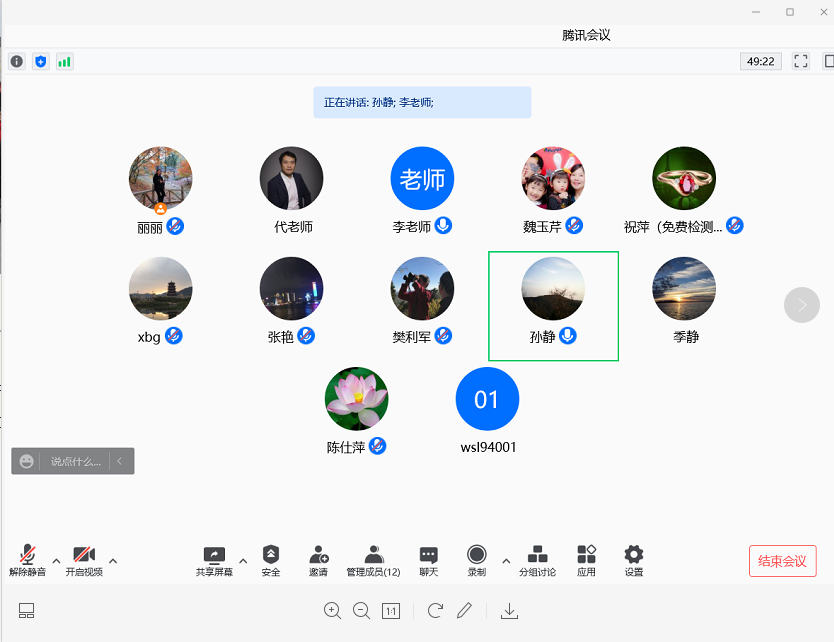834x642 pixels.
Task: Click the red 结束会议 button
Action: (782, 561)
